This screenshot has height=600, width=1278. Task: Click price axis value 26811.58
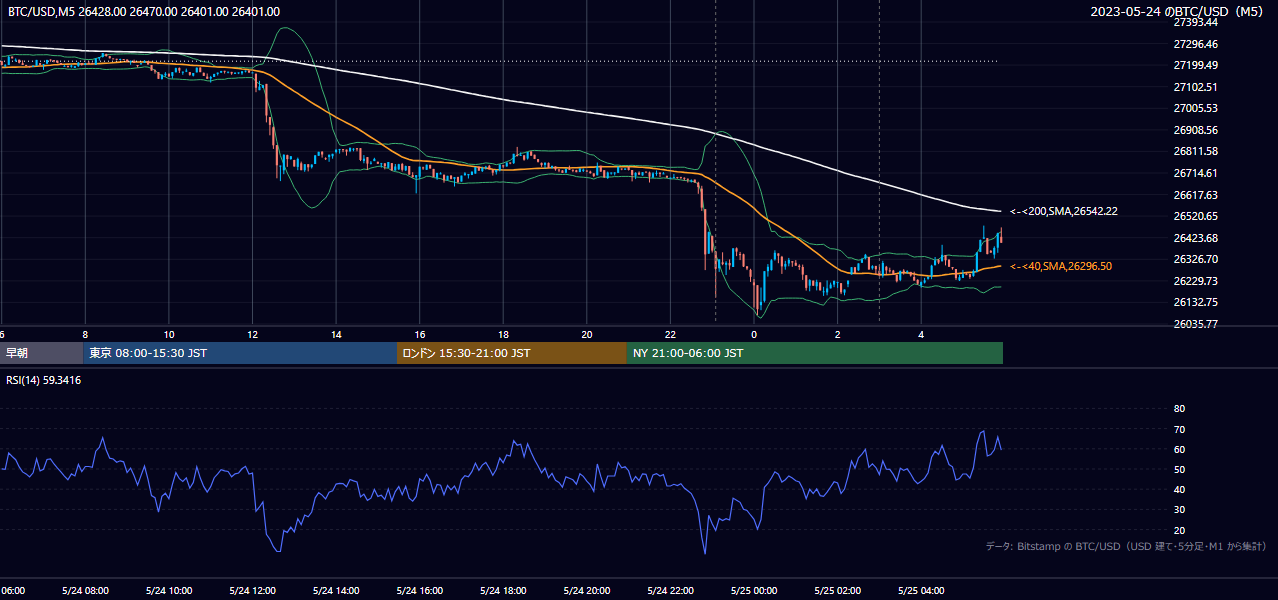pyautogui.click(x=1195, y=151)
